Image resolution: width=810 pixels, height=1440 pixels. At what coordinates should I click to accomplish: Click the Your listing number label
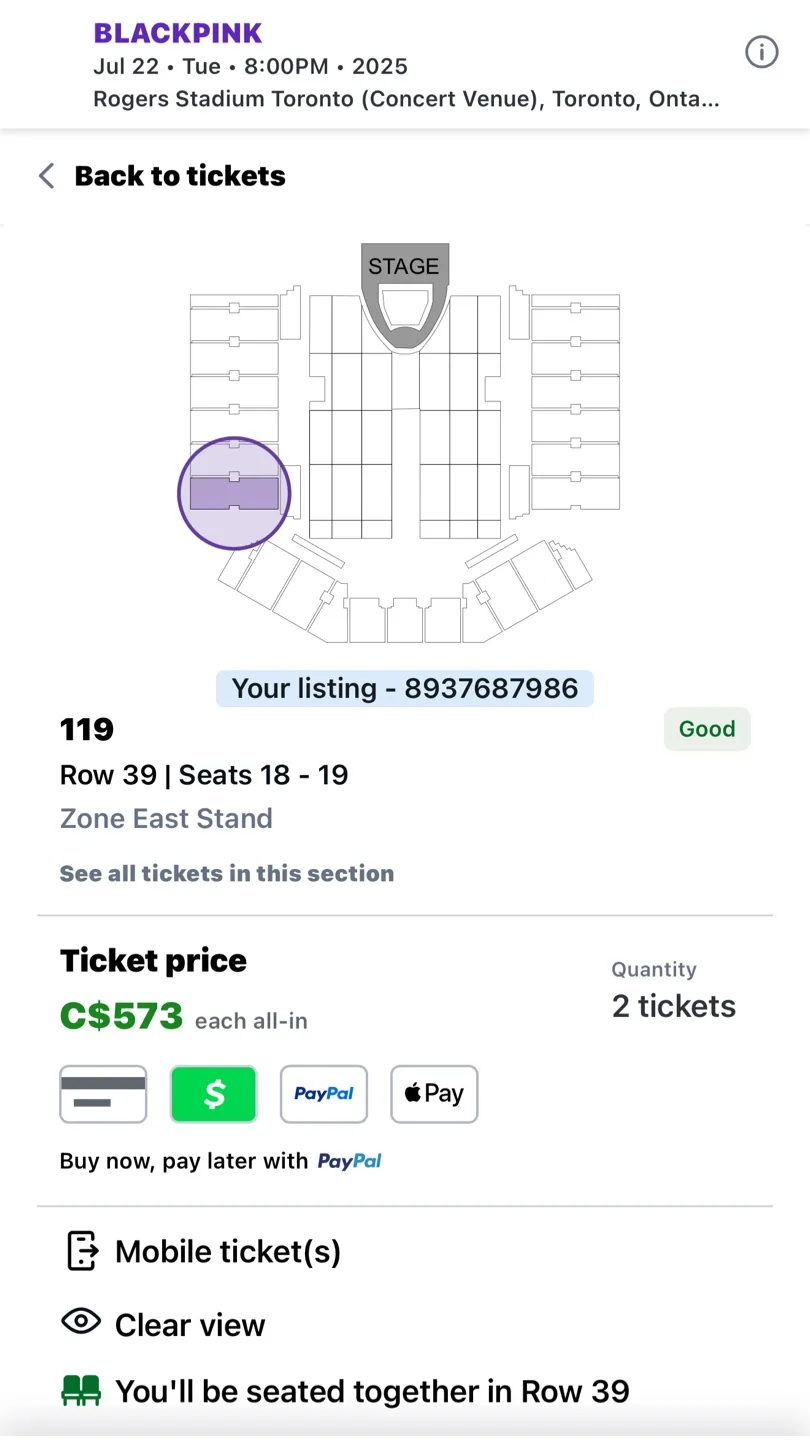coord(405,689)
